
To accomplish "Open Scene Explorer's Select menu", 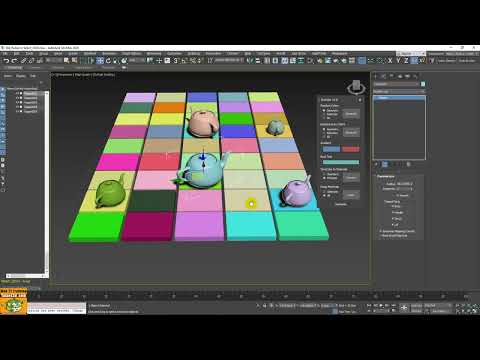I will [8, 76].
